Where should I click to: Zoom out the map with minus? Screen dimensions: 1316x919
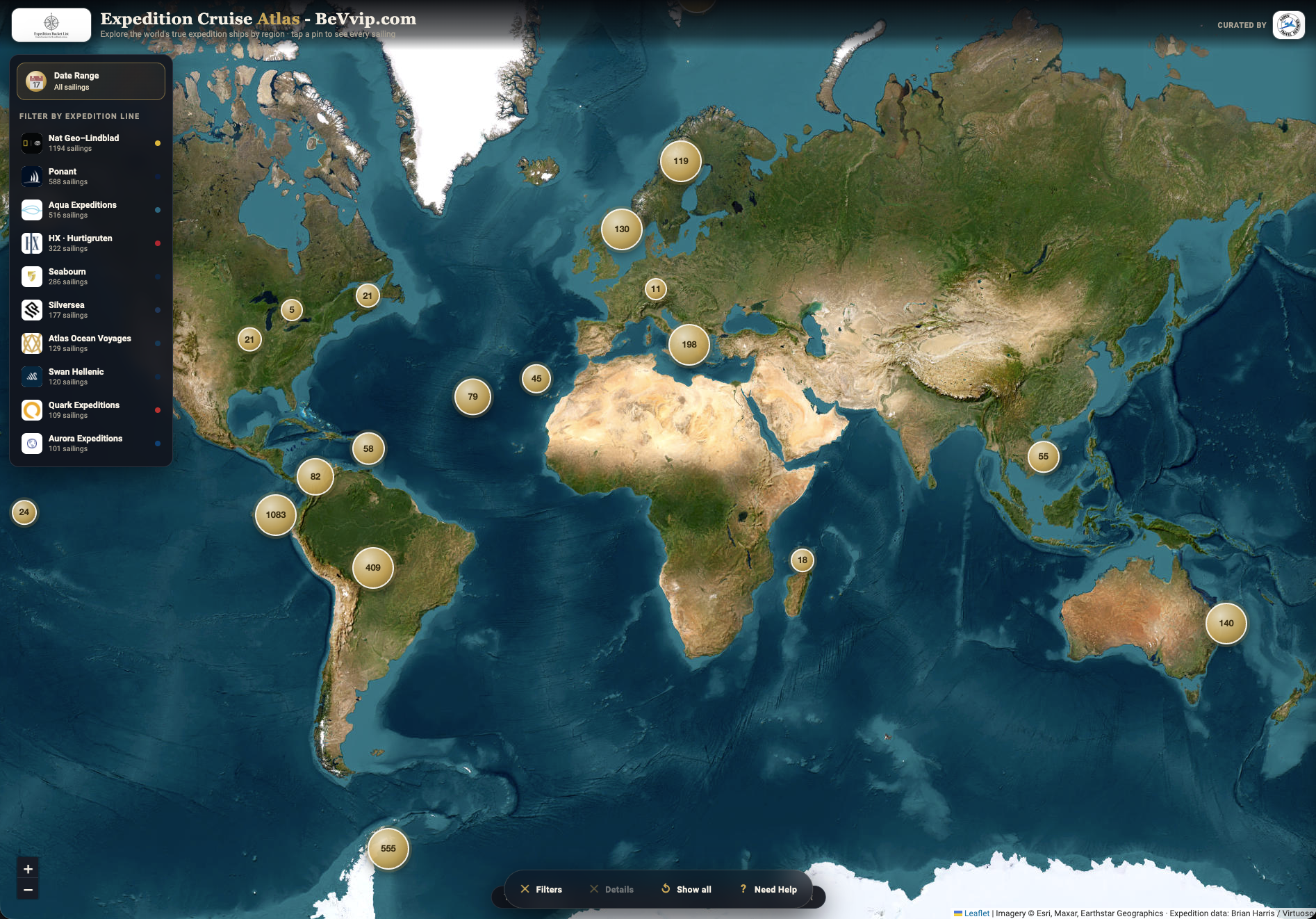(28, 890)
